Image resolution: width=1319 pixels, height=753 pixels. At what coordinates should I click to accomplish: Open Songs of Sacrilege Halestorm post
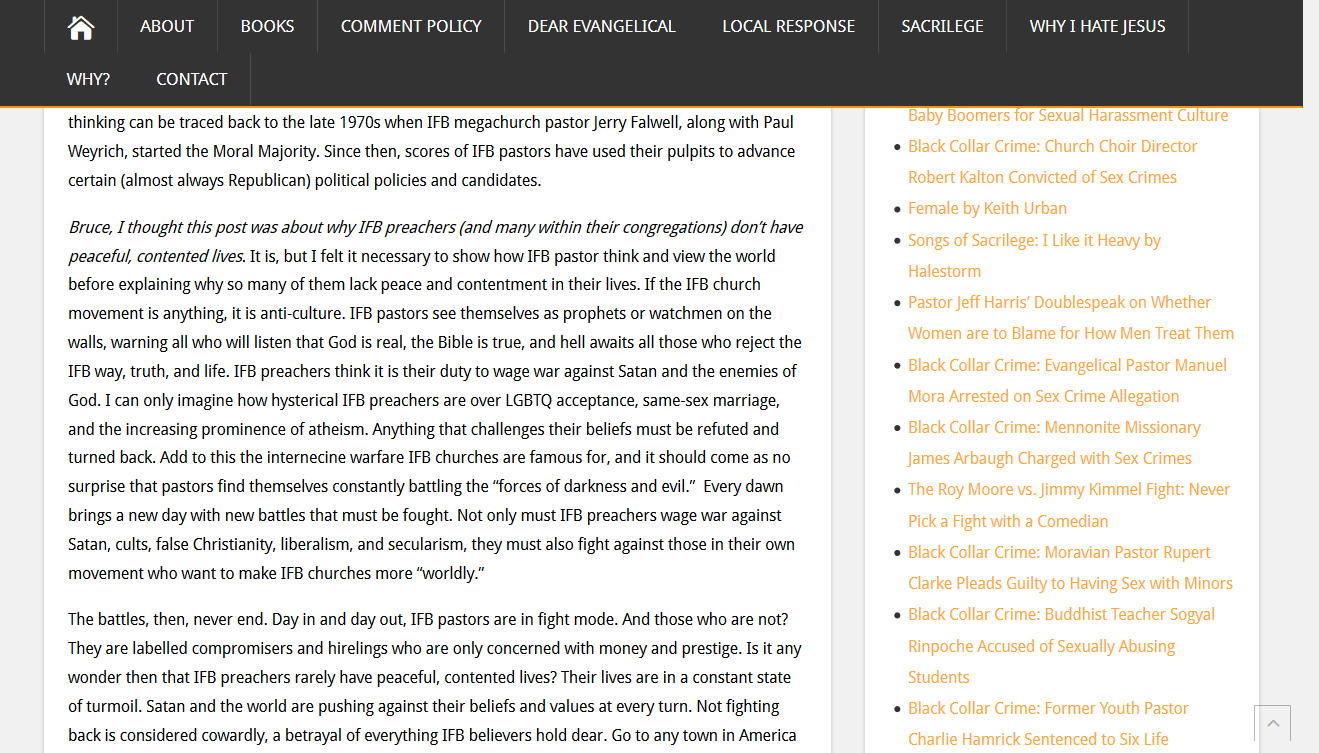coord(1034,255)
